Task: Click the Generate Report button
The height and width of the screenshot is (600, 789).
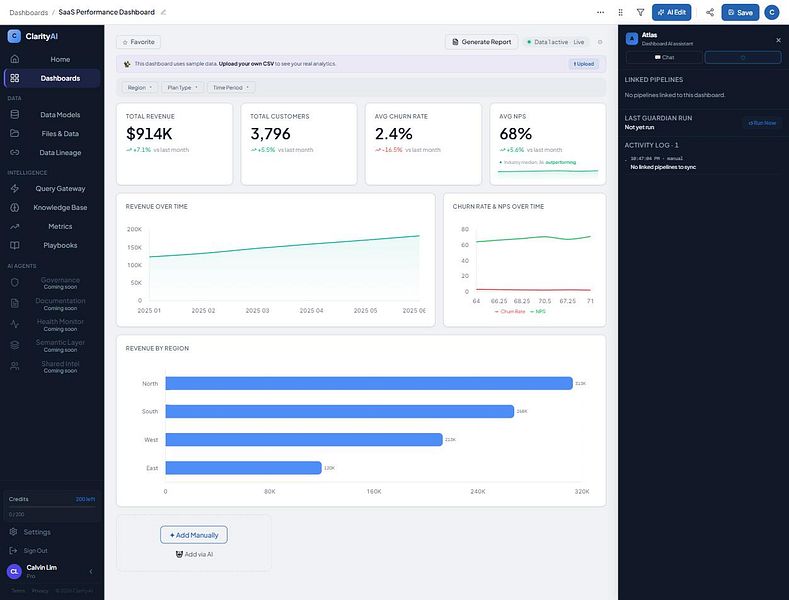Action: (x=482, y=42)
